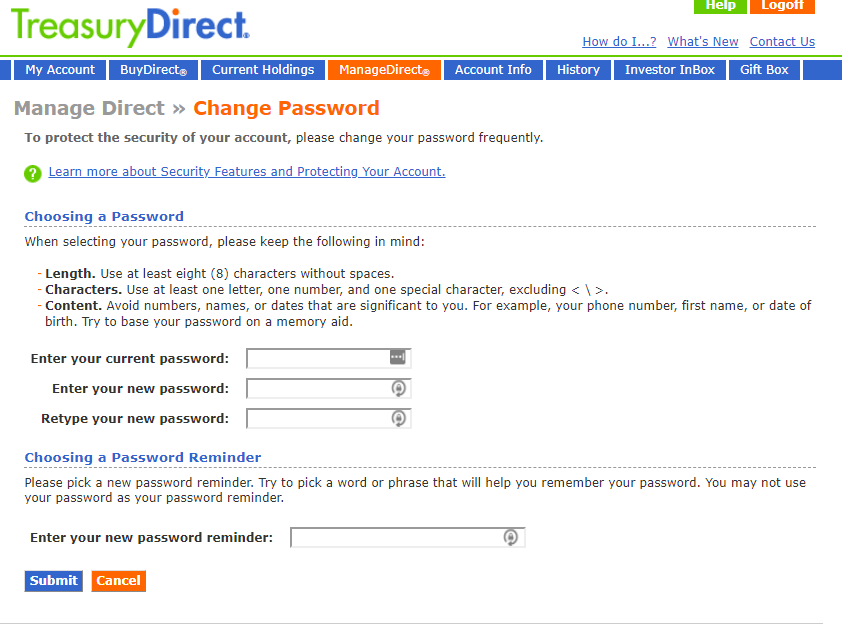The width and height of the screenshot is (842, 626).
Task: Click password manager icon in current password field
Action: (397, 357)
